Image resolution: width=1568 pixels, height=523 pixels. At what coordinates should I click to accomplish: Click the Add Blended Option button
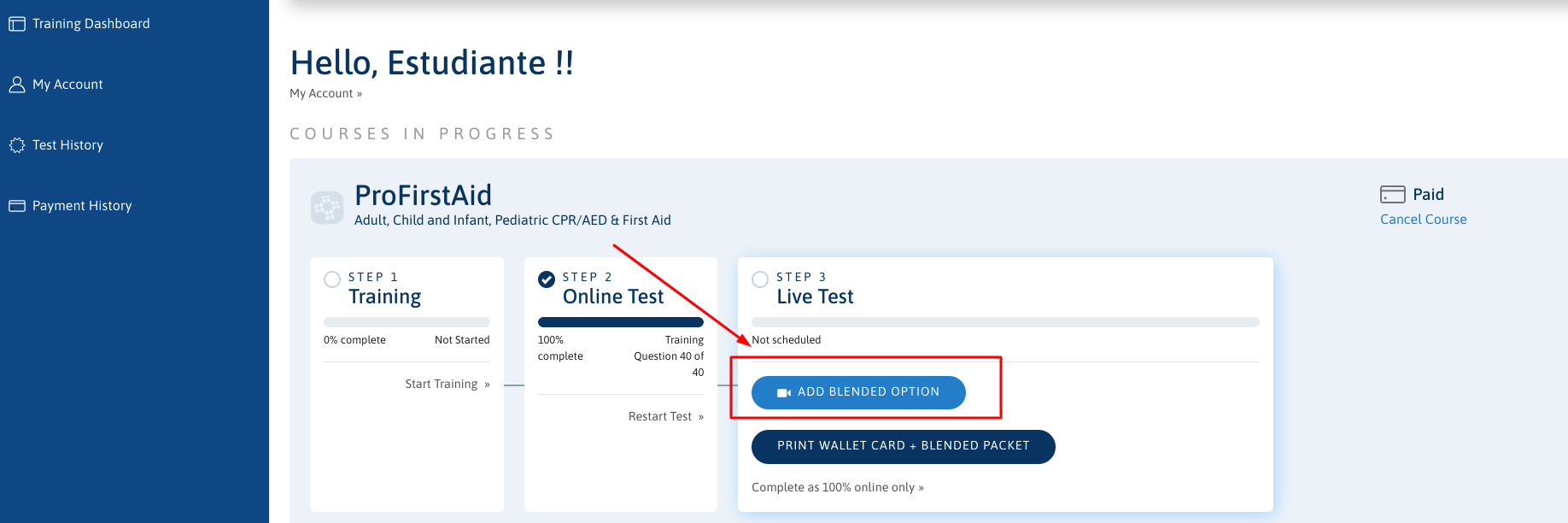point(858,392)
